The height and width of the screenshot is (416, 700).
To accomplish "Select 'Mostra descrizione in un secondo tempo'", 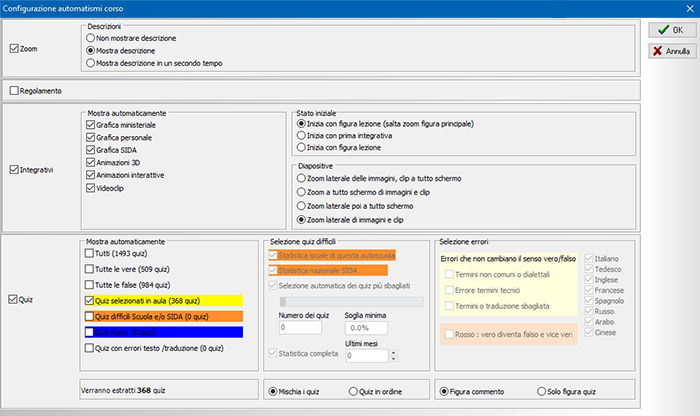I will point(93,62).
